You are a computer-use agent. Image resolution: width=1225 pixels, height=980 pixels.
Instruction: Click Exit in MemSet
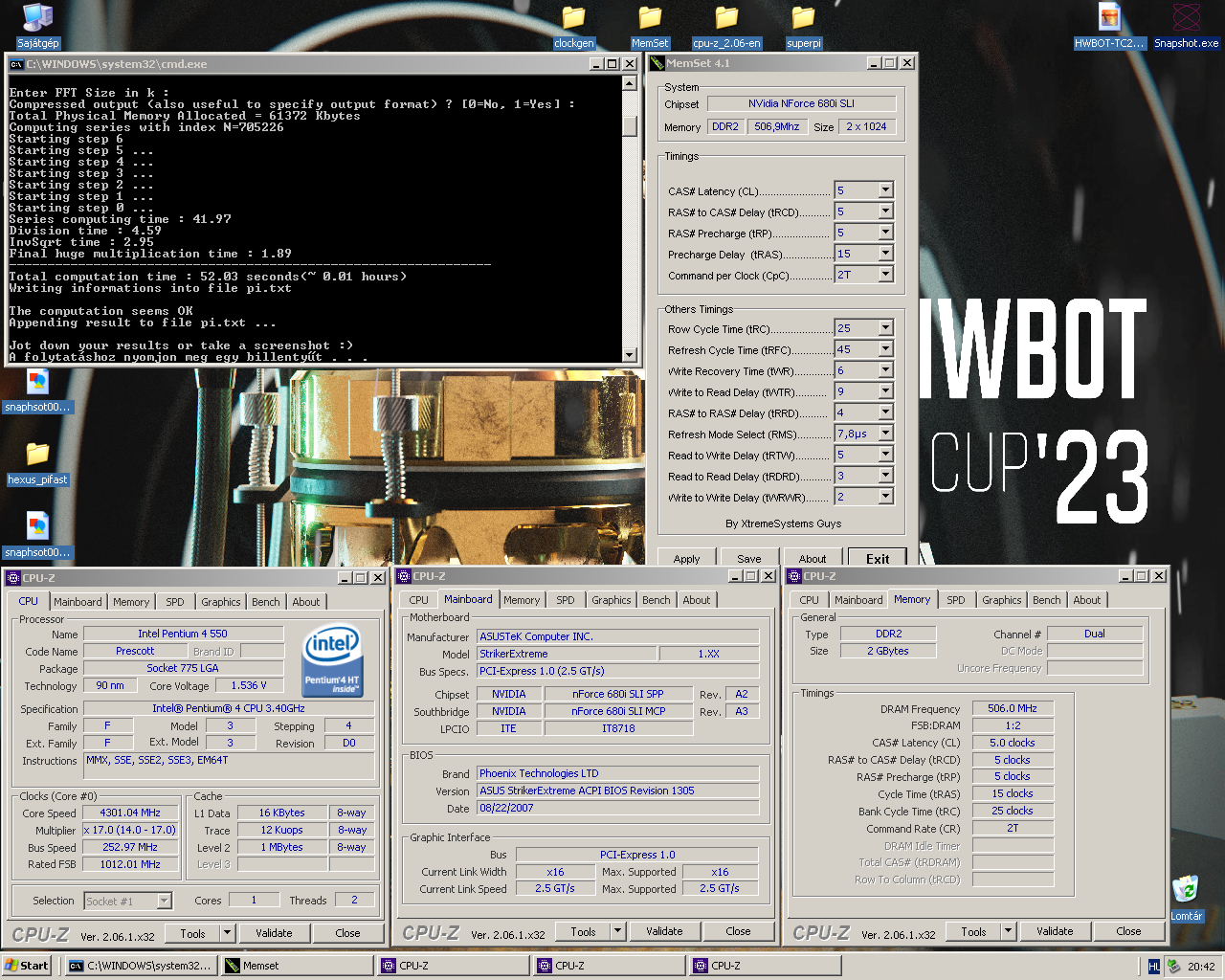pos(878,559)
